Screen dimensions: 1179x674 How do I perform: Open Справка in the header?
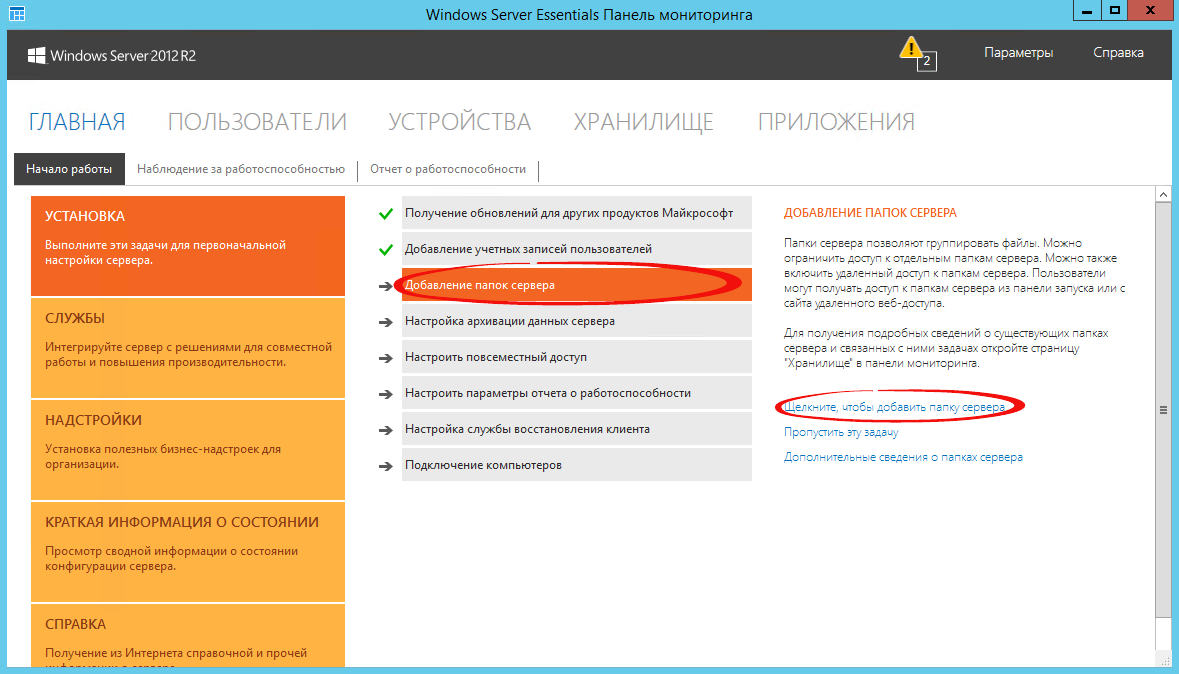1119,53
